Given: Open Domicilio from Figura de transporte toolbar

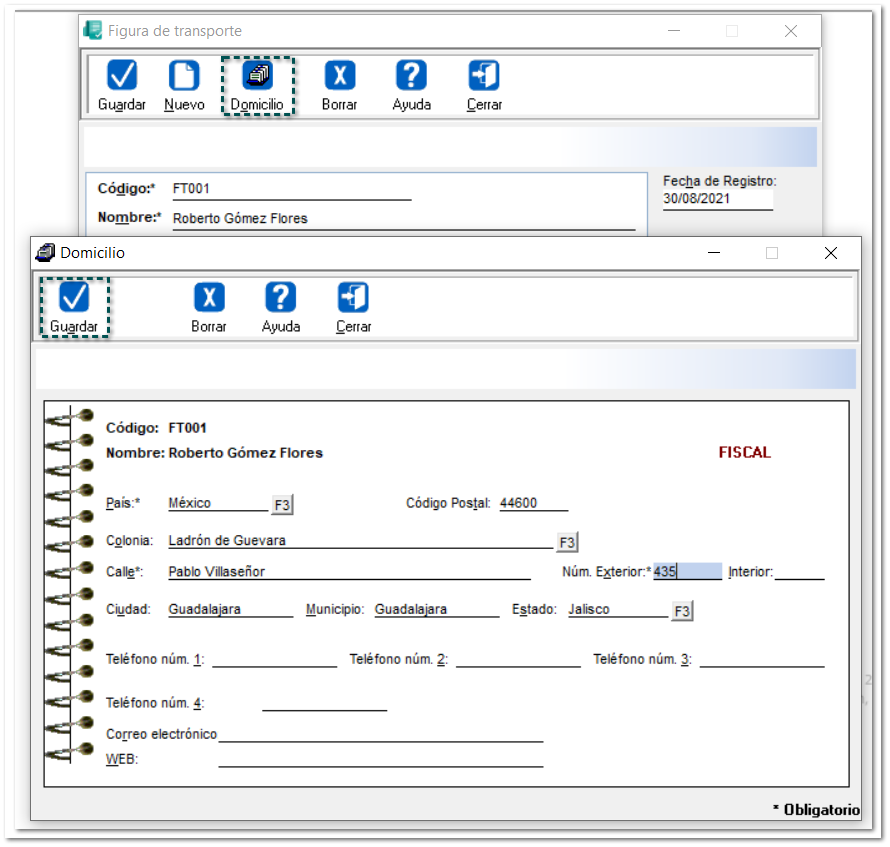Looking at the screenshot, I should coord(258,86).
